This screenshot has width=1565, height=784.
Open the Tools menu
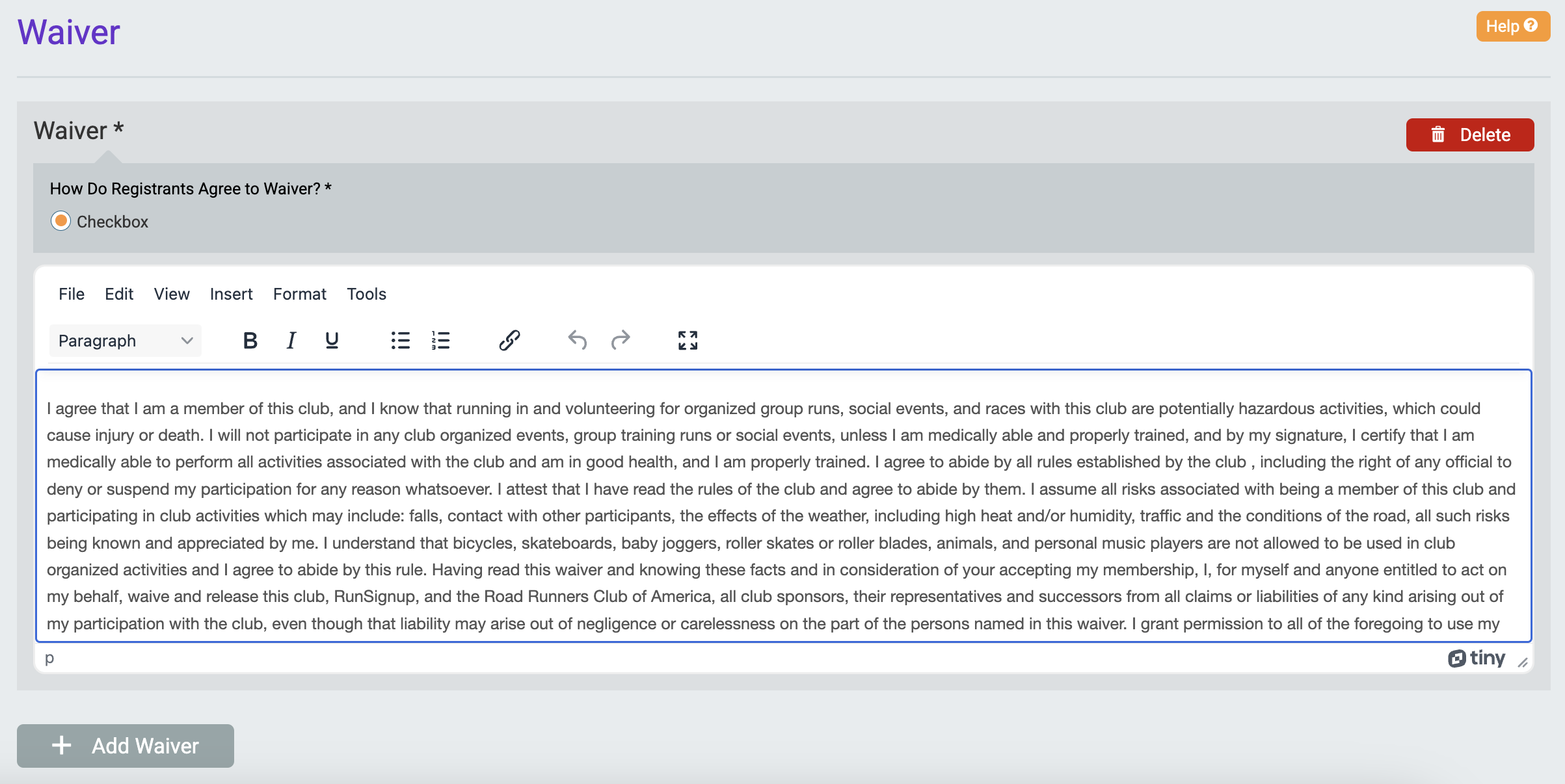(366, 294)
